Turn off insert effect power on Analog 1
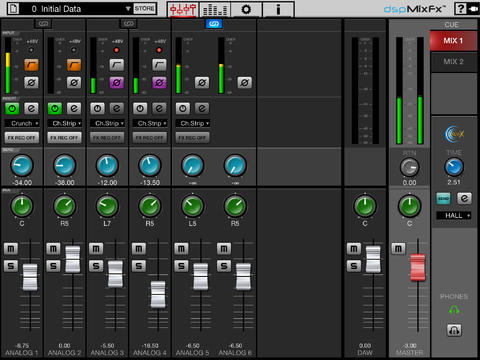 coord(12,108)
